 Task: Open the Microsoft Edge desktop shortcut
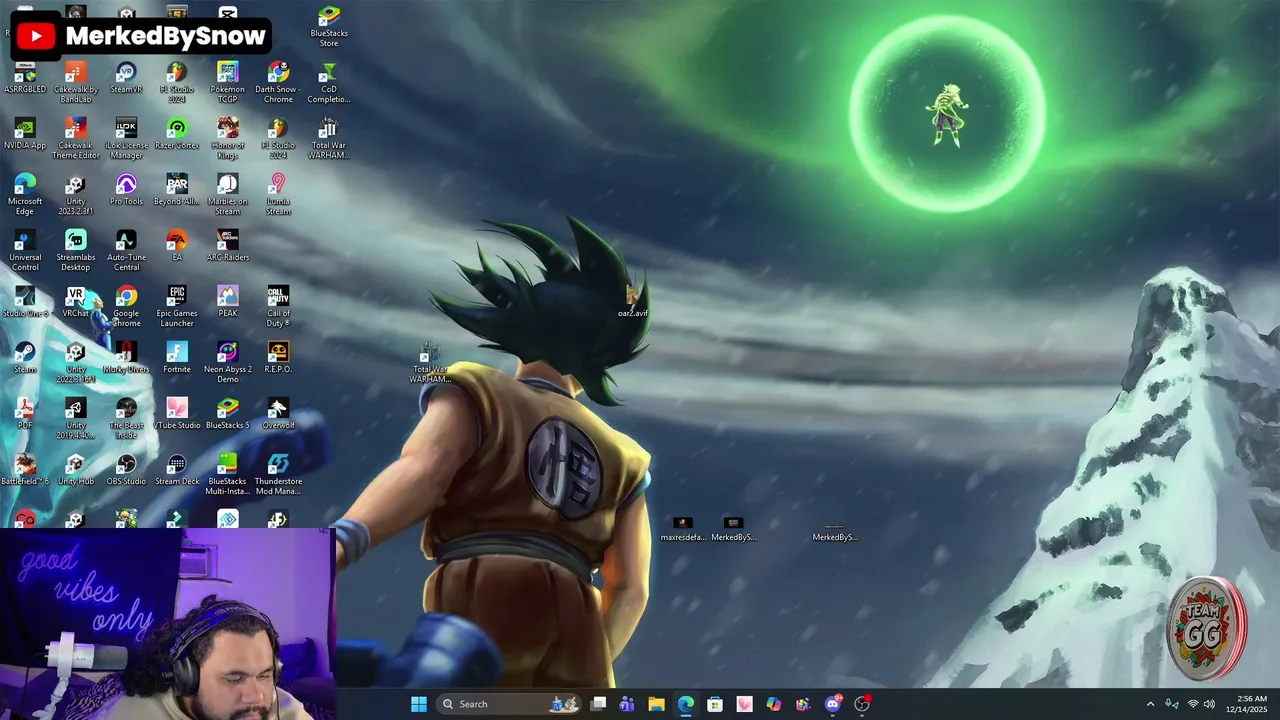[x=25, y=195]
